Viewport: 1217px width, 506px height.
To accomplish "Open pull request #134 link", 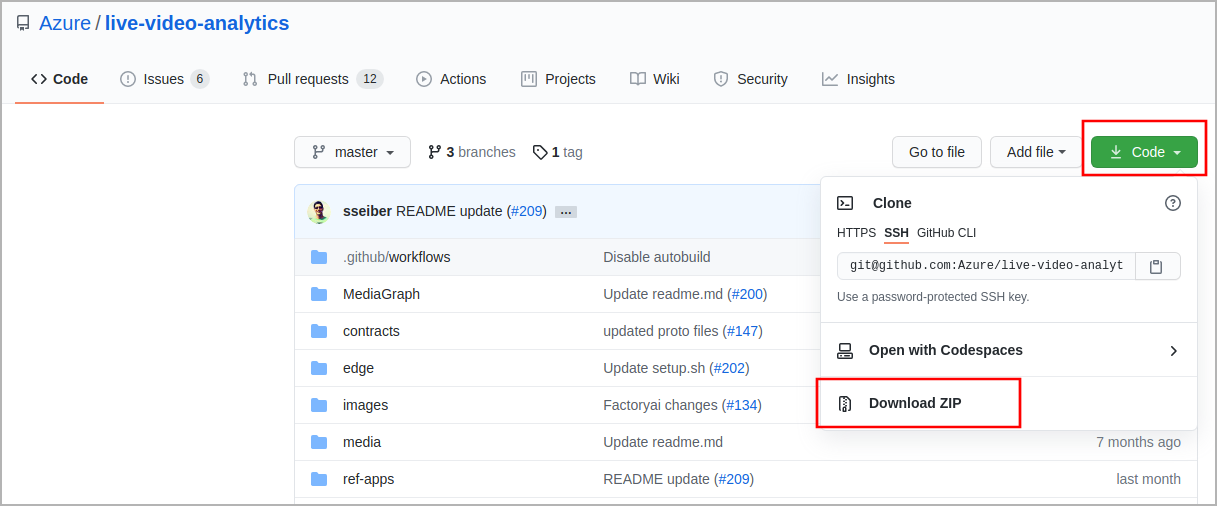I will (741, 405).
